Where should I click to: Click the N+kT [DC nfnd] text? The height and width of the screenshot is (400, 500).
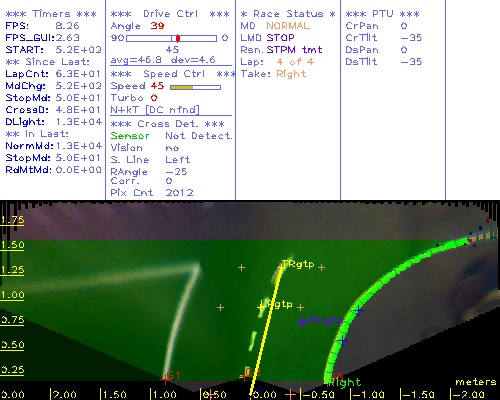(155, 110)
